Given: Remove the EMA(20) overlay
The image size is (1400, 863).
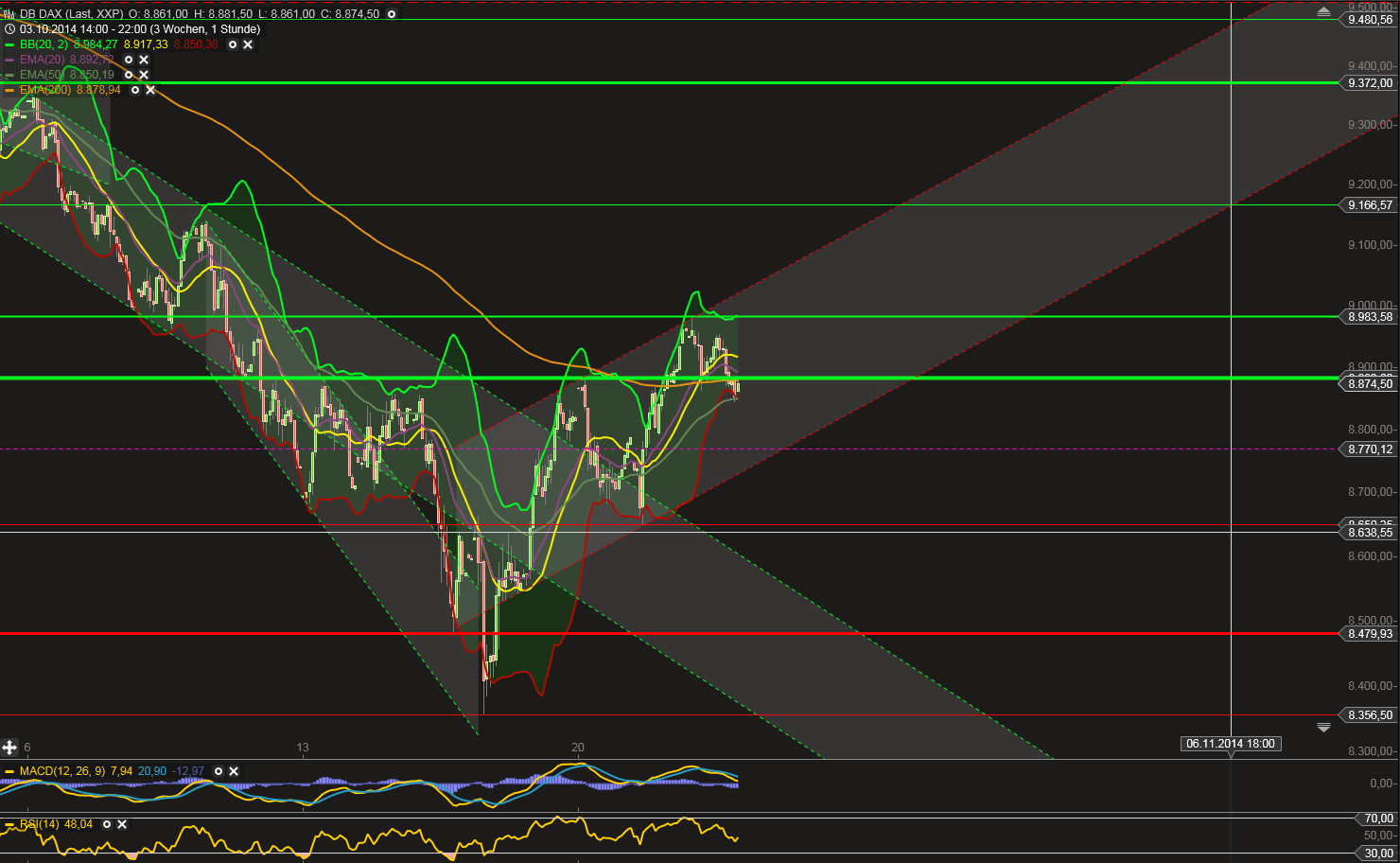Looking at the screenshot, I should click(143, 59).
